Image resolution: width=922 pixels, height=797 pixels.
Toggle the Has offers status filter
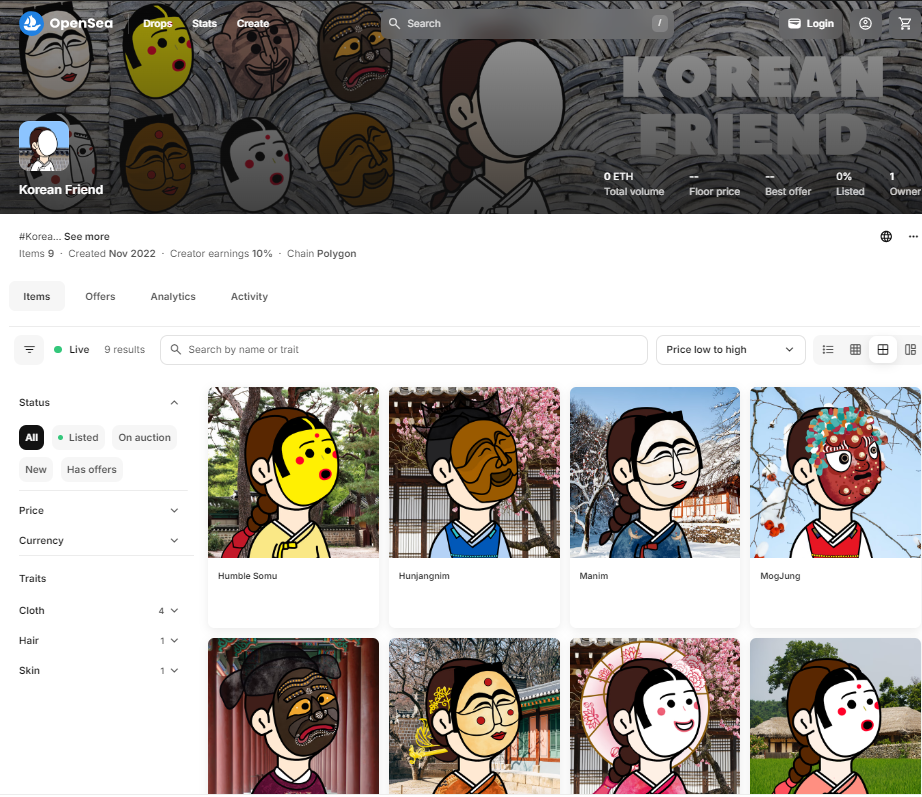[x=91, y=470]
